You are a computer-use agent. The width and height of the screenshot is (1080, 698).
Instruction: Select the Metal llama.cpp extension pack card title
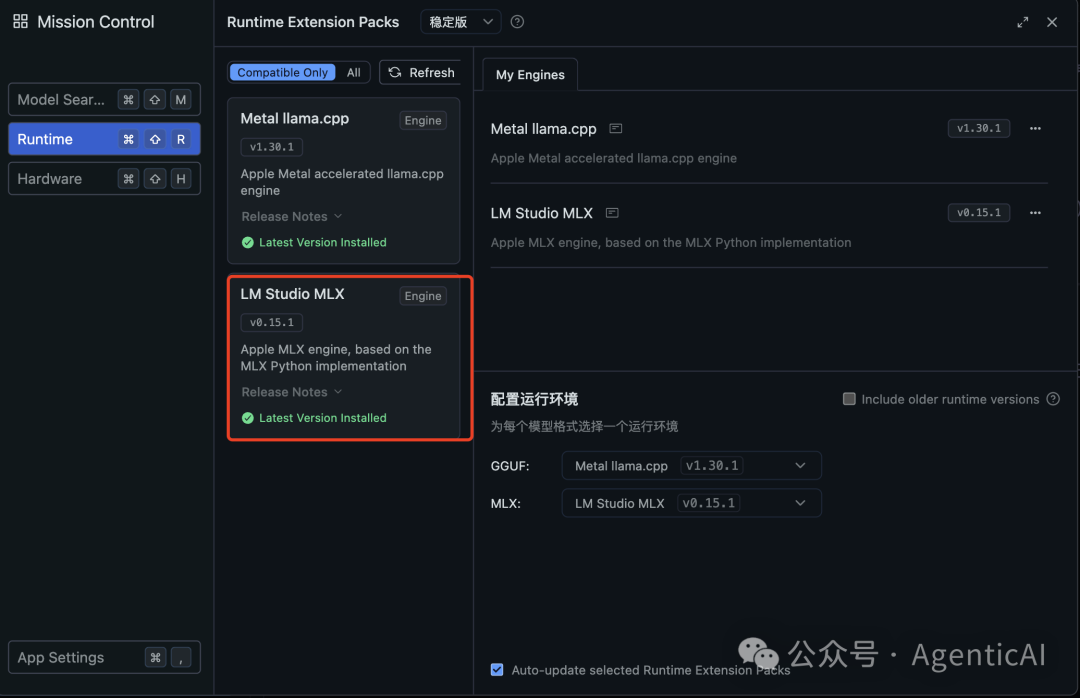(295, 119)
